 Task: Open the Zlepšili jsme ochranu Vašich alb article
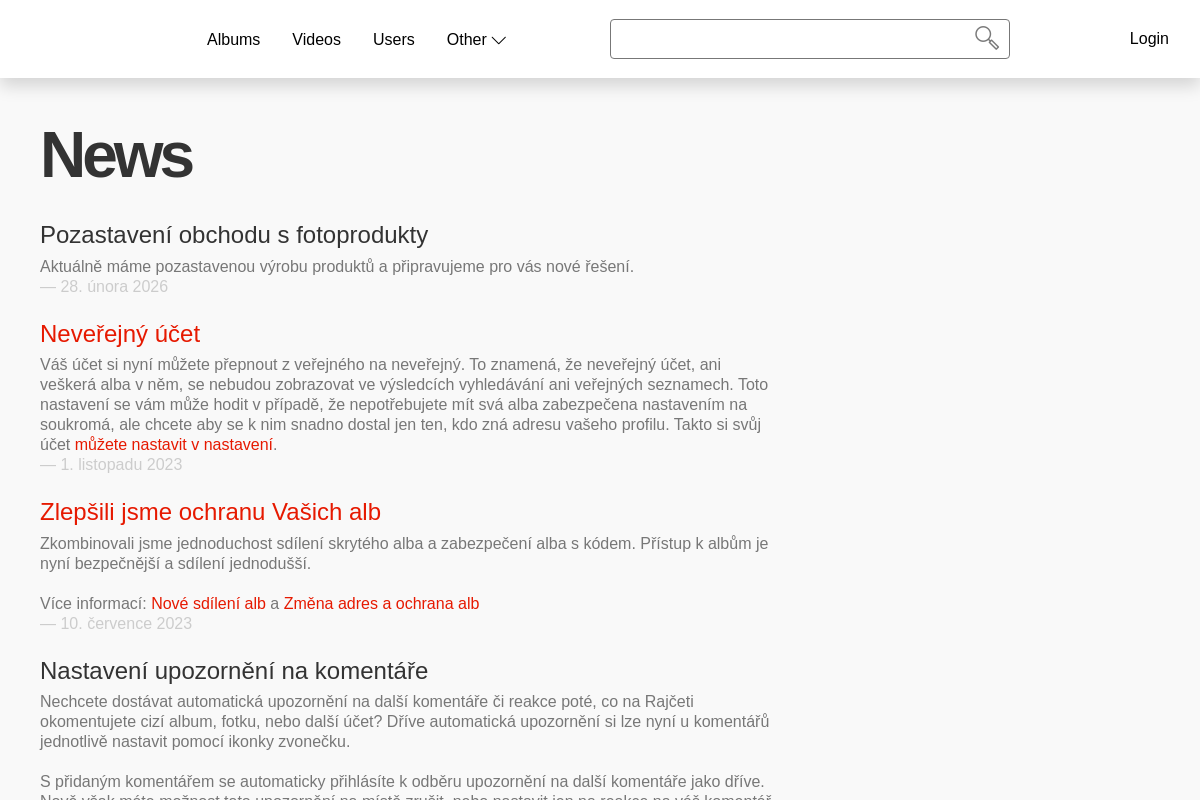pos(210,512)
